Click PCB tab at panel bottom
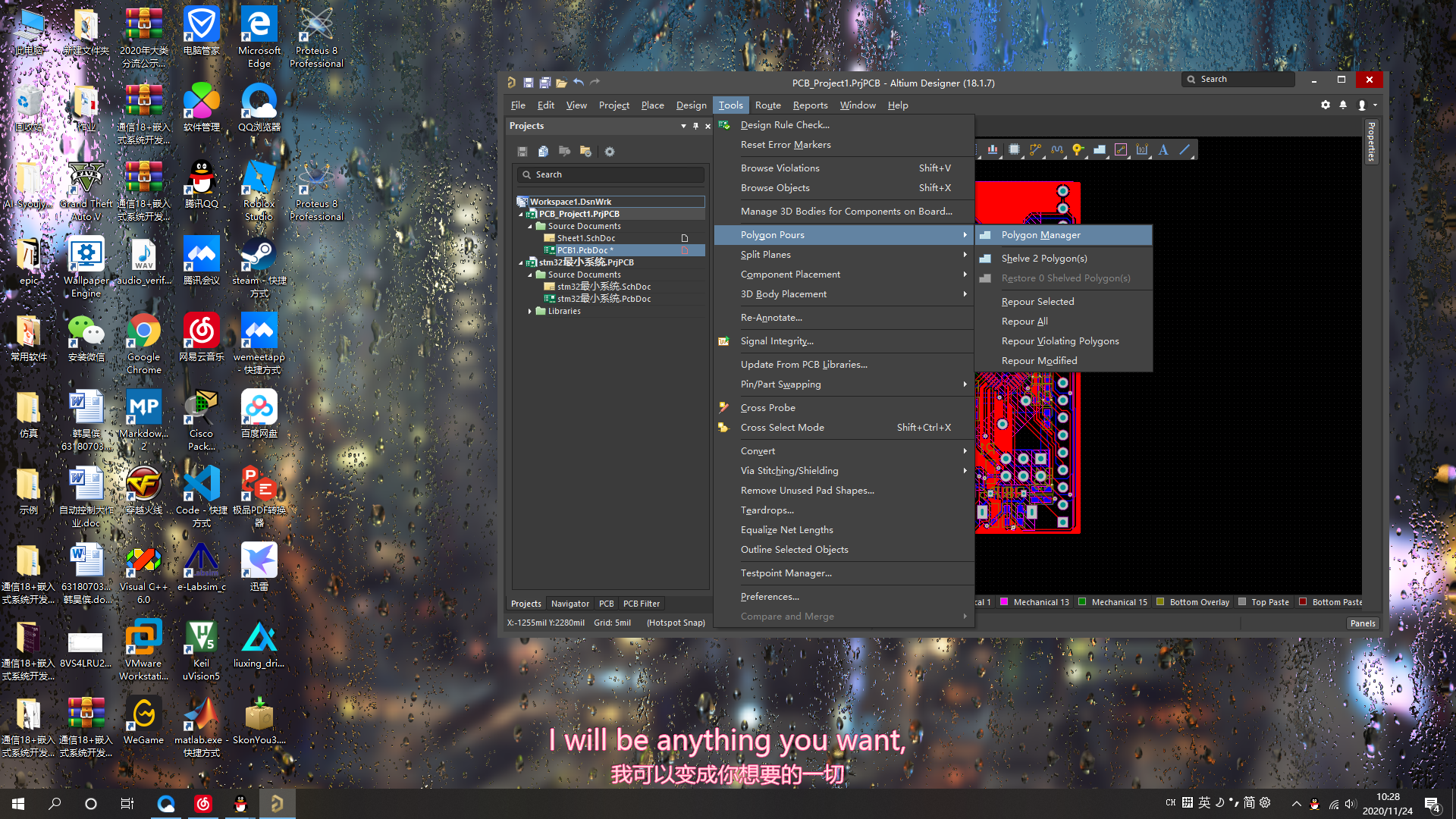 coord(605,603)
